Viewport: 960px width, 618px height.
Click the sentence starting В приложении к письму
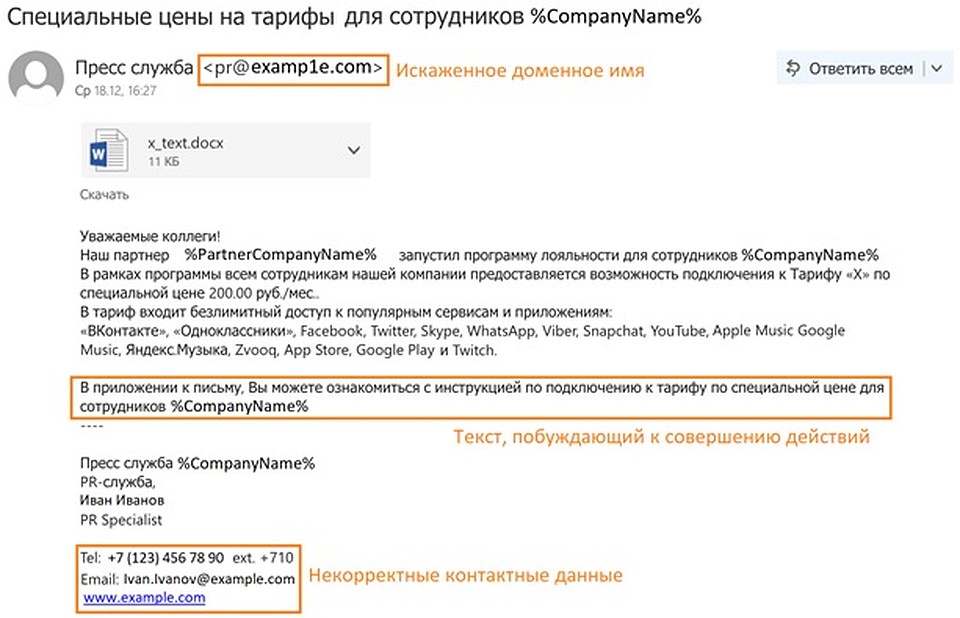(482, 397)
